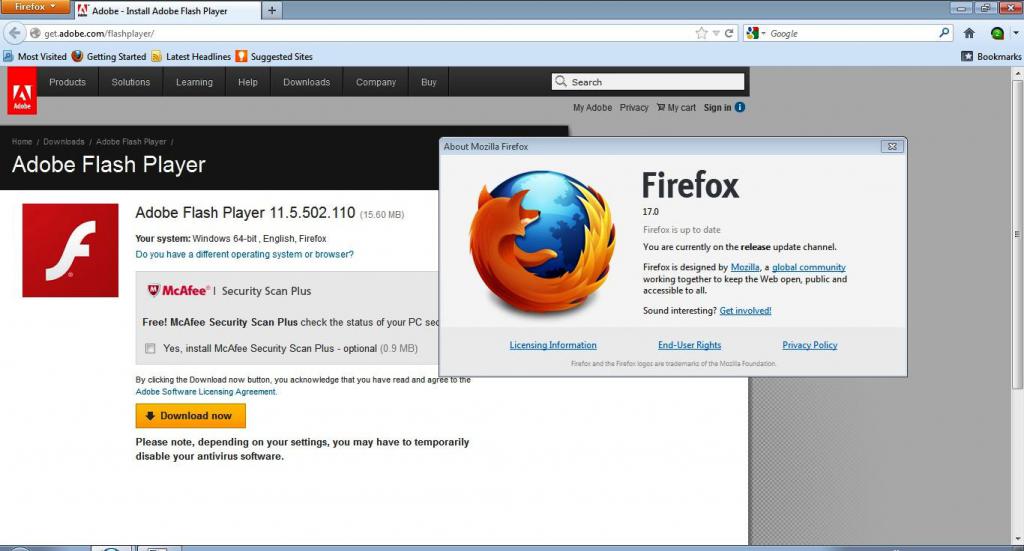
Task: Close the About Mozilla Firefox dialog
Action: [x=892, y=146]
